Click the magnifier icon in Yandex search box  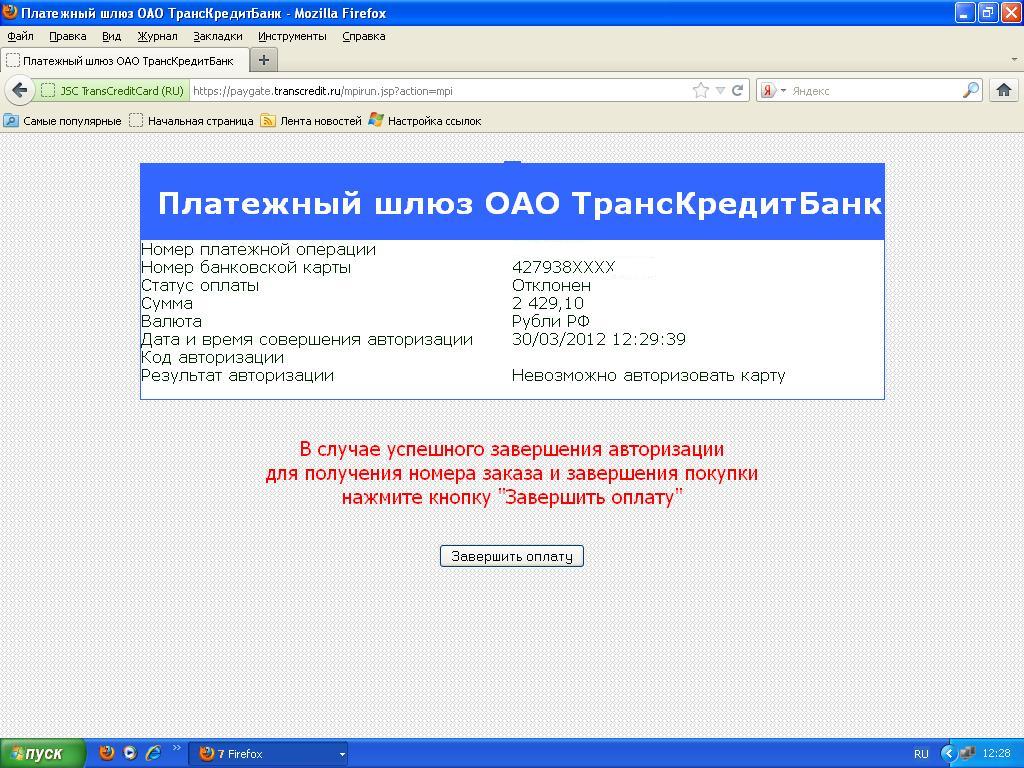(x=970, y=90)
